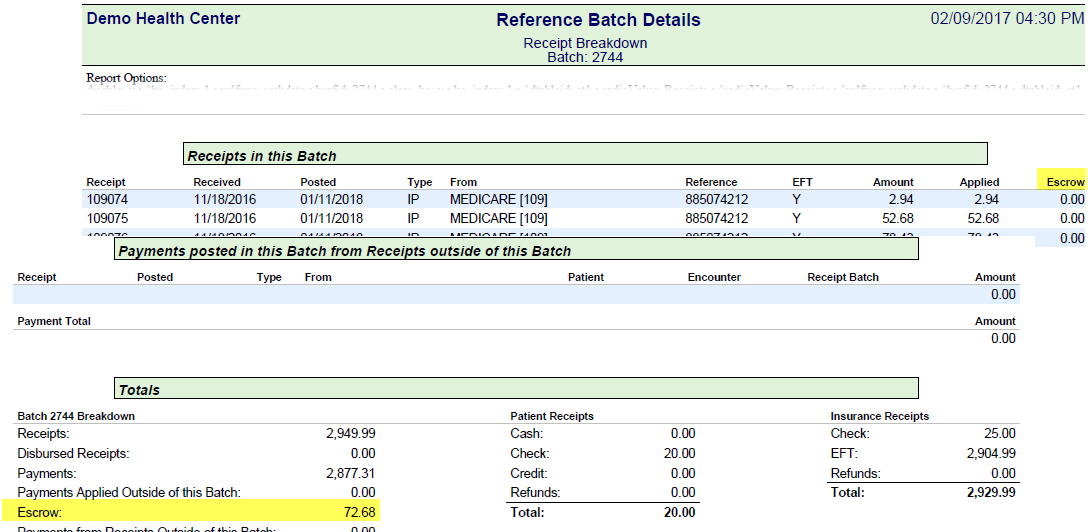This screenshot has height=532, width=1088.
Task: Click Received date in receipt 109074 row
Action: pyautogui.click(x=225, y=200)
